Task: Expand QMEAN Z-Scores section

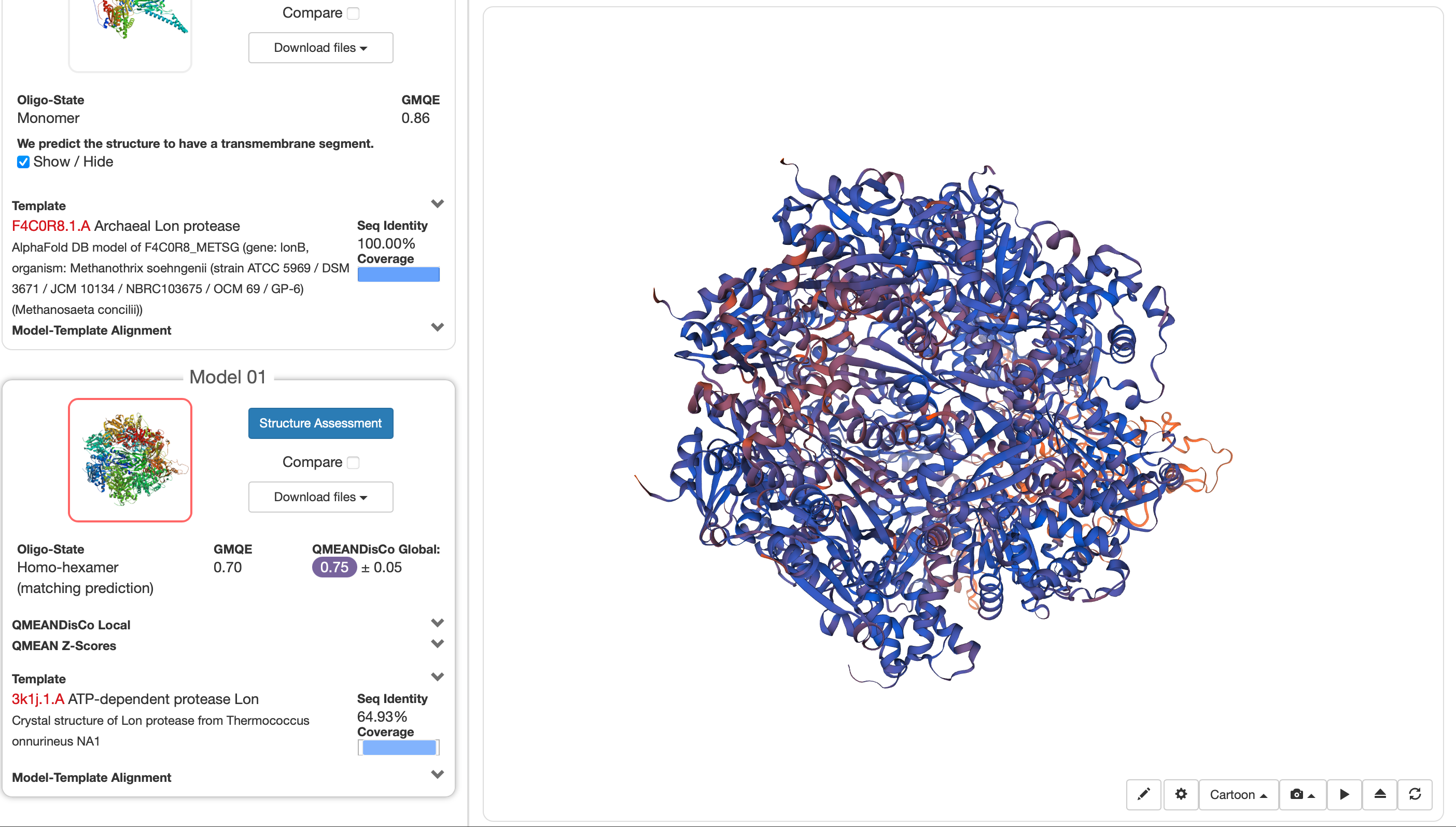Action: point(437,644)
